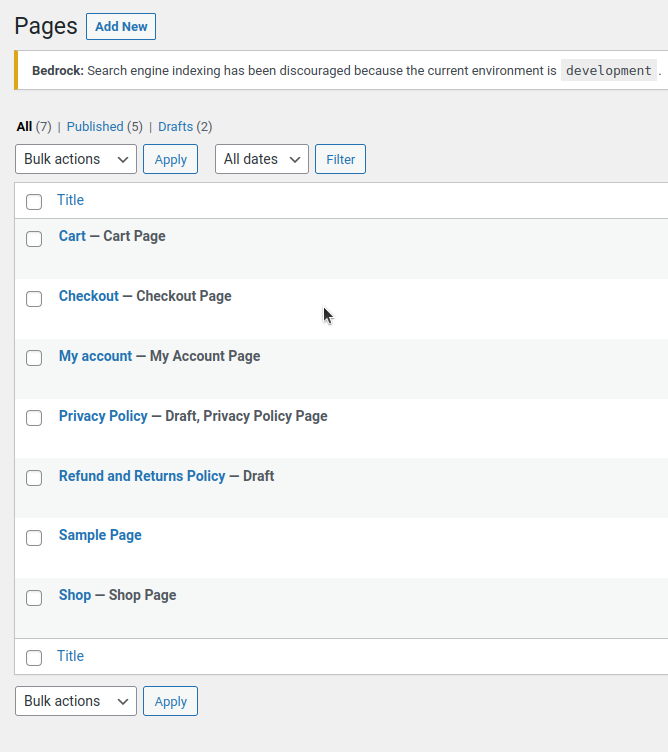The image size is (668, 752).
Task: Tick the select-all checkbox in table header
Action: click(x=34, y=201)
